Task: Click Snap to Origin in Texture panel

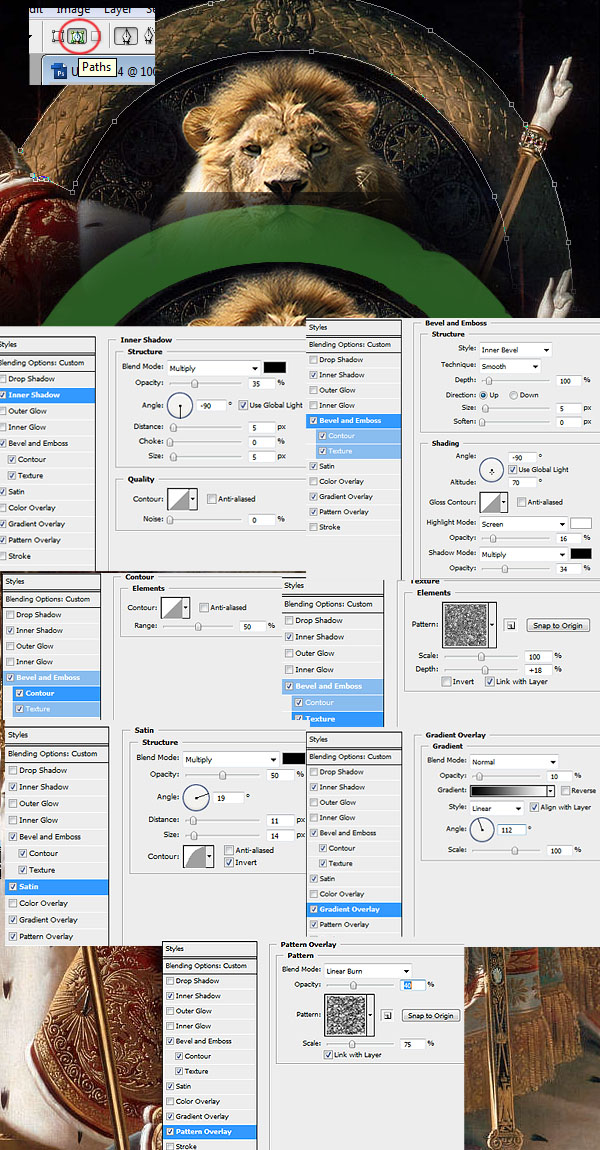Action: click(x=557, y=626)
